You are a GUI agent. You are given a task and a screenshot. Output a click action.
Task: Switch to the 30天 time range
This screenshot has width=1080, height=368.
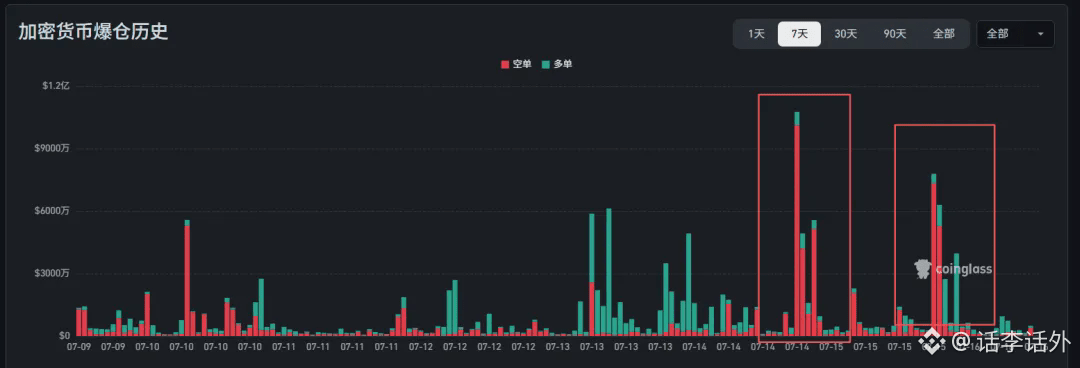pyautogui.click(x=845, y=34)
